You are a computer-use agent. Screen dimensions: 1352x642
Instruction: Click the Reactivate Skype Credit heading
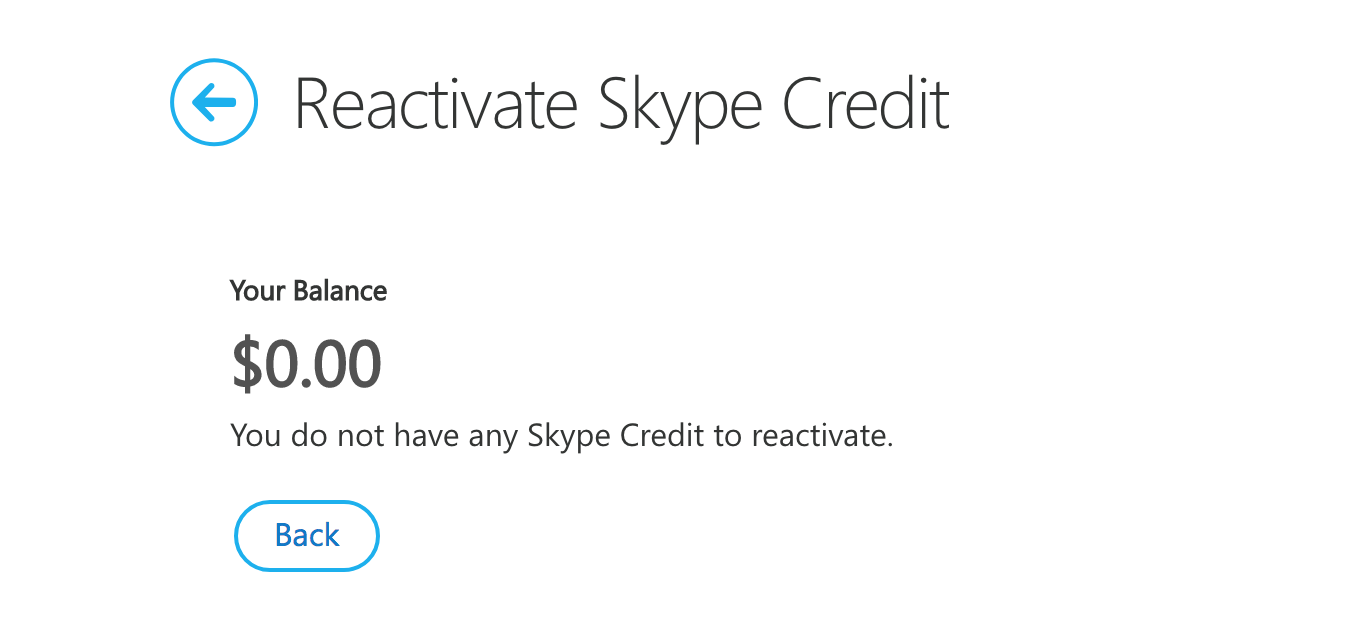[x=621, y=105]
